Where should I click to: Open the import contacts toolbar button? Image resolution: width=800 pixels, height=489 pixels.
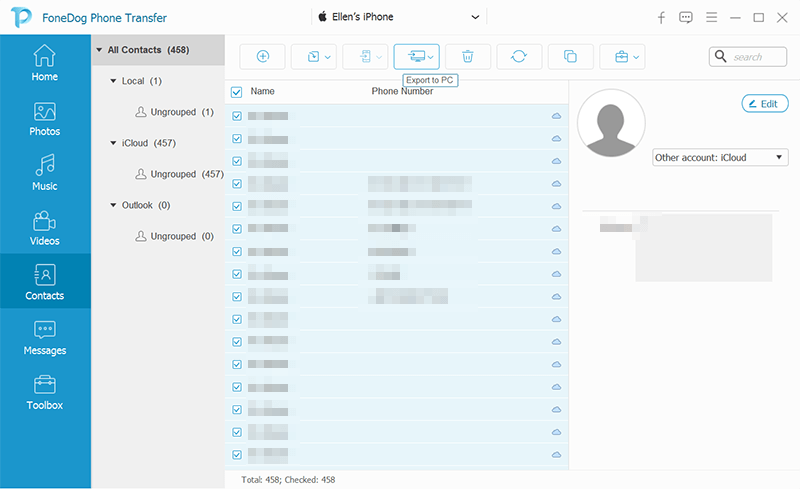(x=314, y=57)
